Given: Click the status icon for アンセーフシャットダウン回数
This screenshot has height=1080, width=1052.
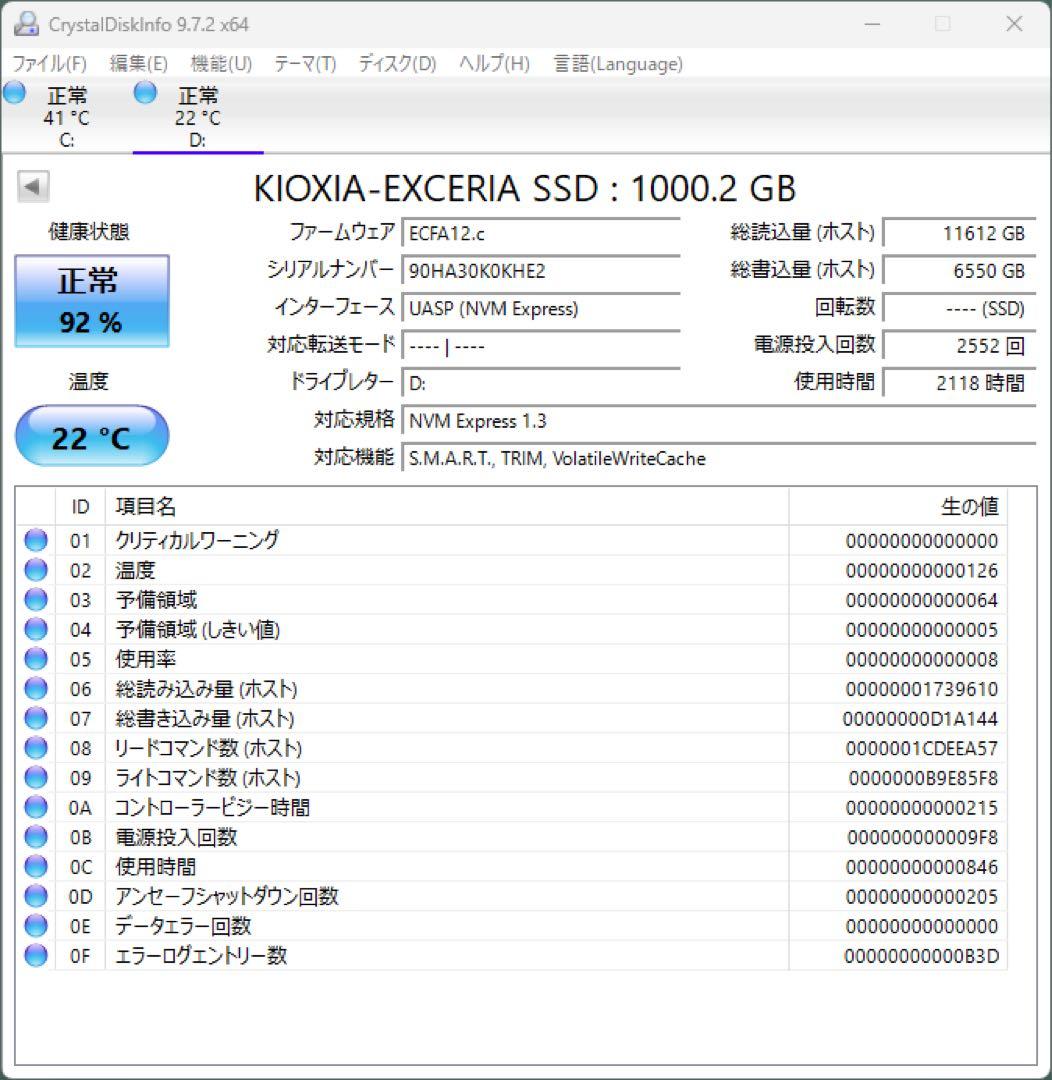Looking at the screenshot, I should pyautogui.click(x=35, y=896).
